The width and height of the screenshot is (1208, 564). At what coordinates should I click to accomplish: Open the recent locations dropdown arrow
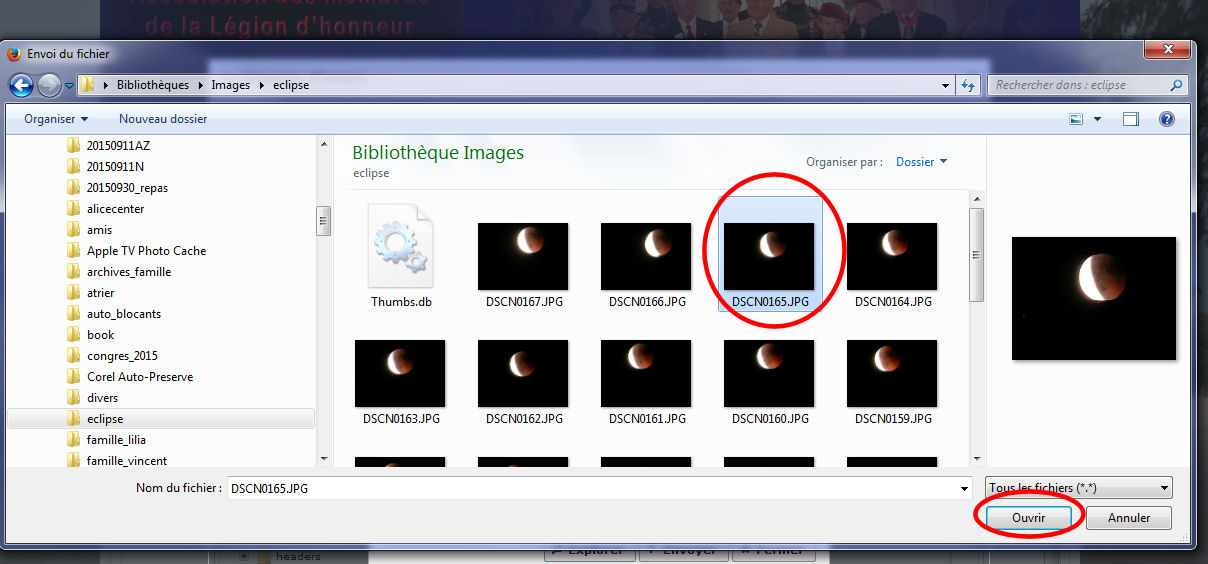[x=69, y=86]
